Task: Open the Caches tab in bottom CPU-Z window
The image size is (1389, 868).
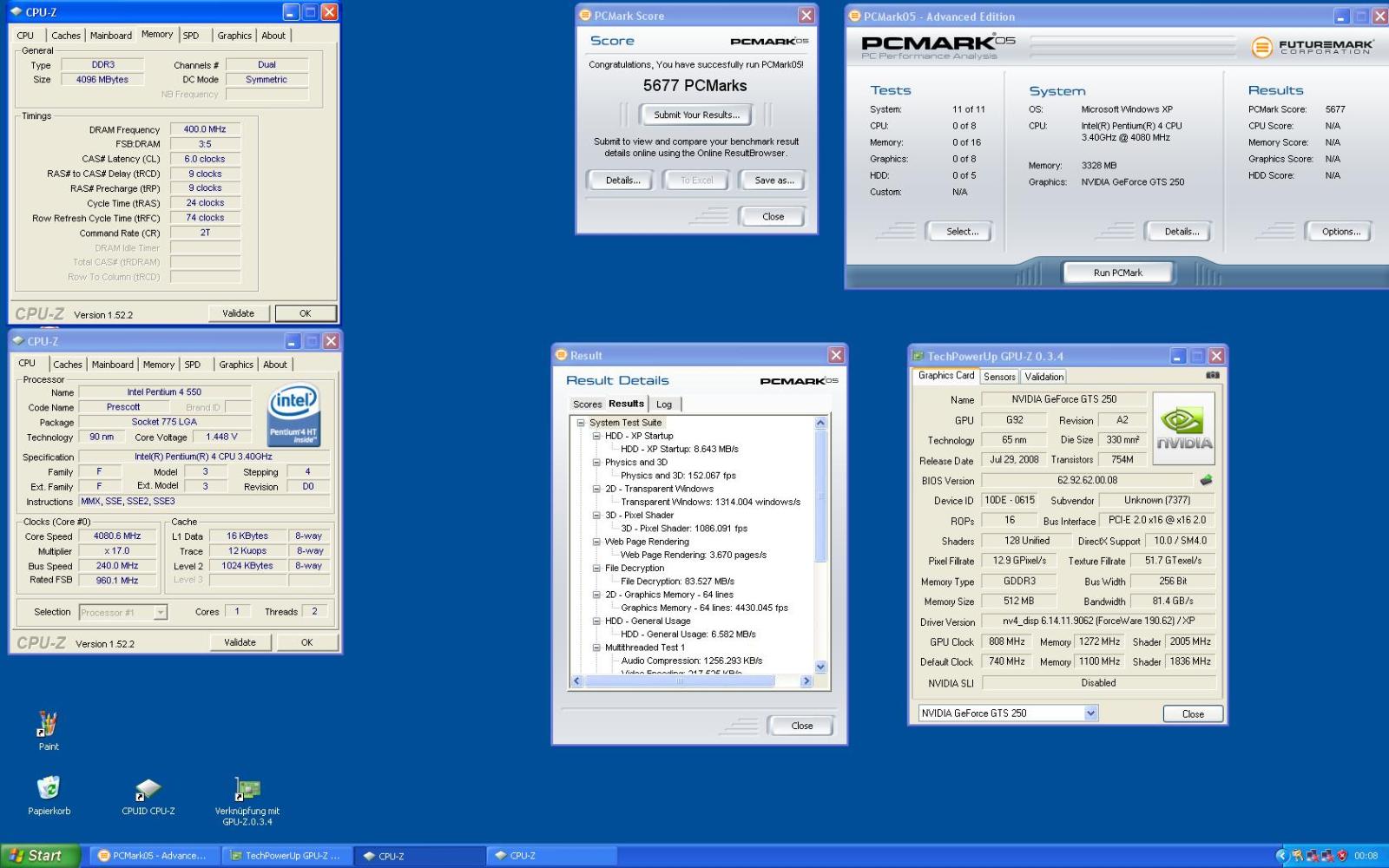Action: [68, 365]
